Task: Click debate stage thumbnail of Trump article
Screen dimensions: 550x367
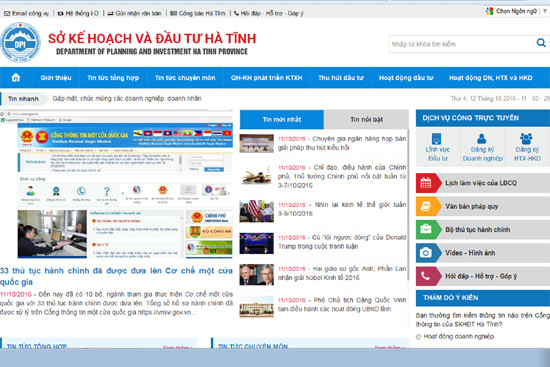Action: [x=256, y=243]
